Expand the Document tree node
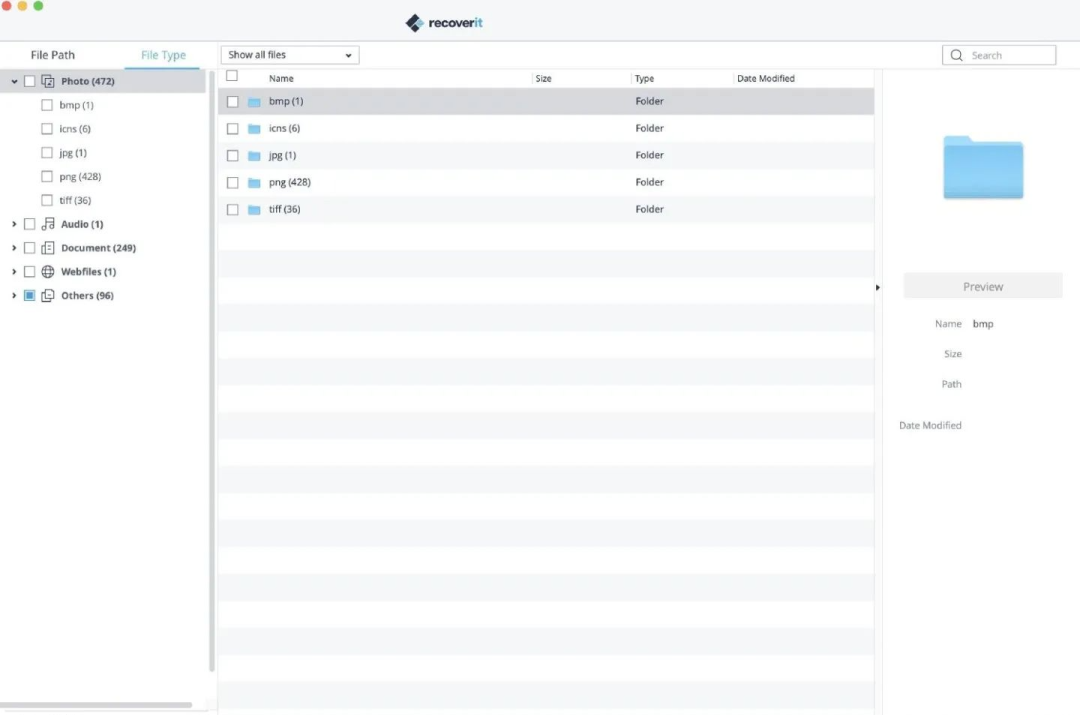This screenshot has height=715, width=1080. (x=14, y=248)
